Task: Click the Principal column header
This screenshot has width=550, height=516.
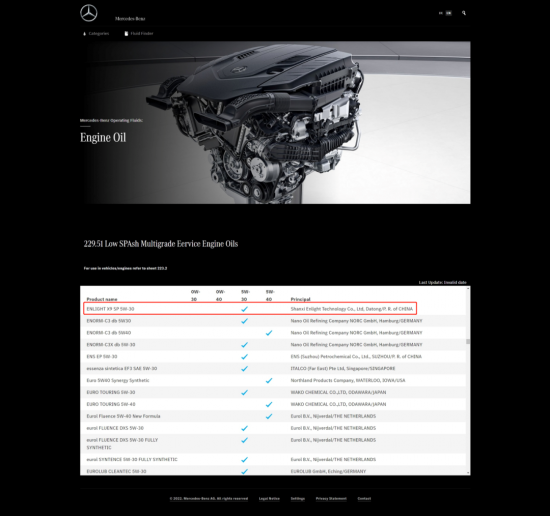Action: 301,299
